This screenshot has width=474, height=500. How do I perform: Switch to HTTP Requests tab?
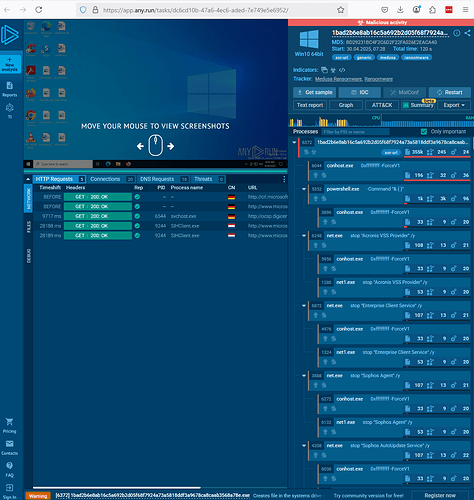coord(59,179)
